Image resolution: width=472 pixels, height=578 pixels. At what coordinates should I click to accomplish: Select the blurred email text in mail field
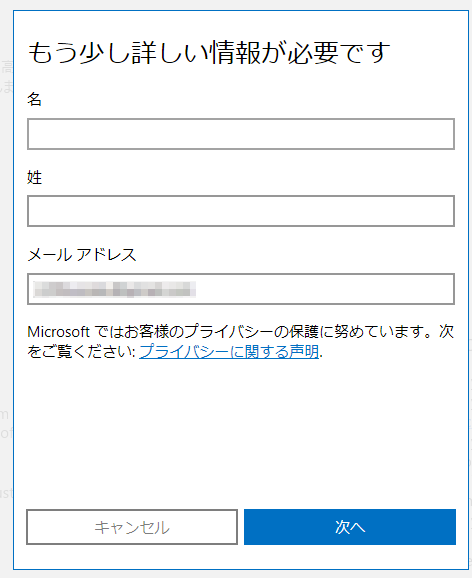114,289
